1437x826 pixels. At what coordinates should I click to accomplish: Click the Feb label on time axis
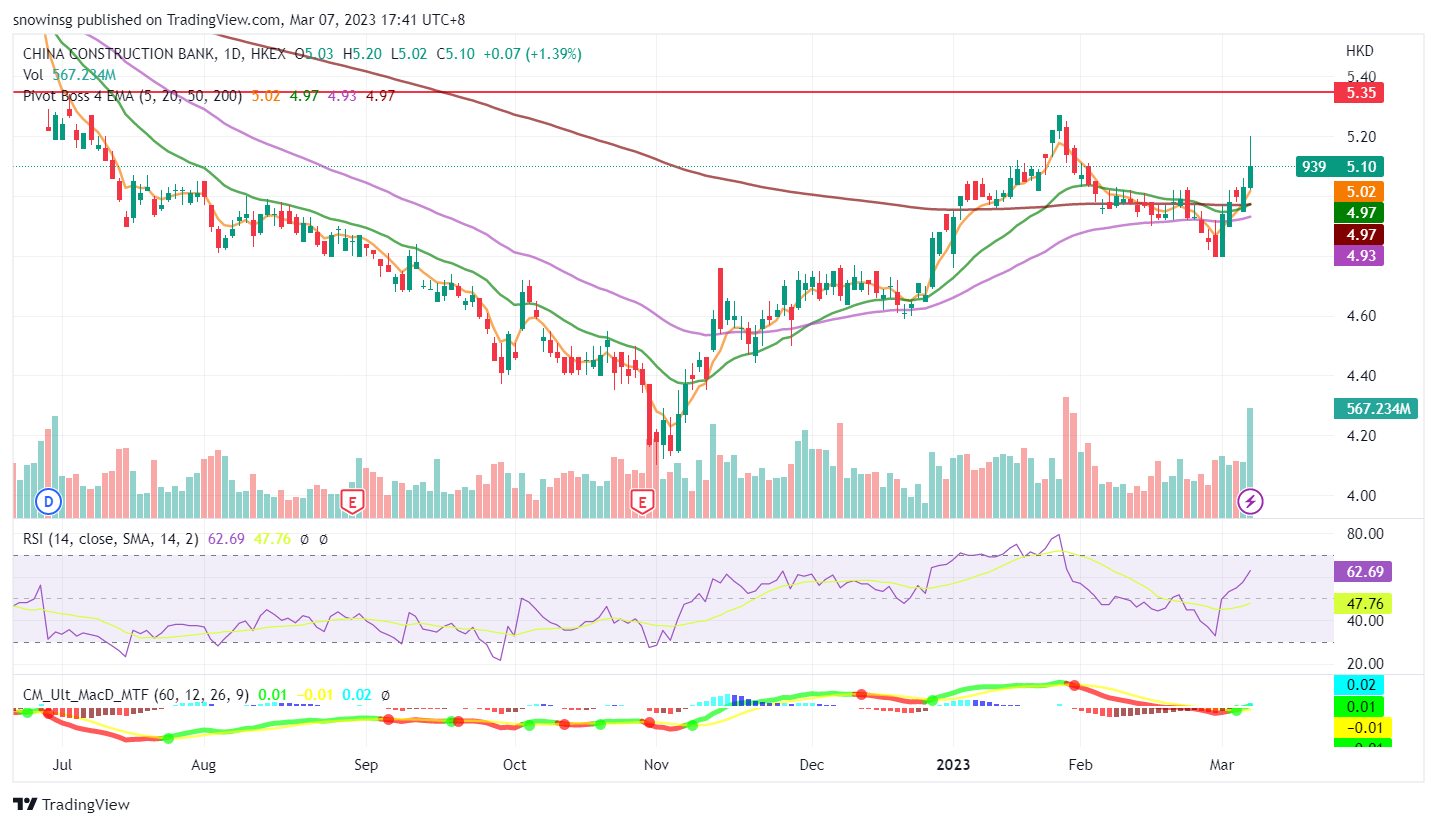[1080, 765]
